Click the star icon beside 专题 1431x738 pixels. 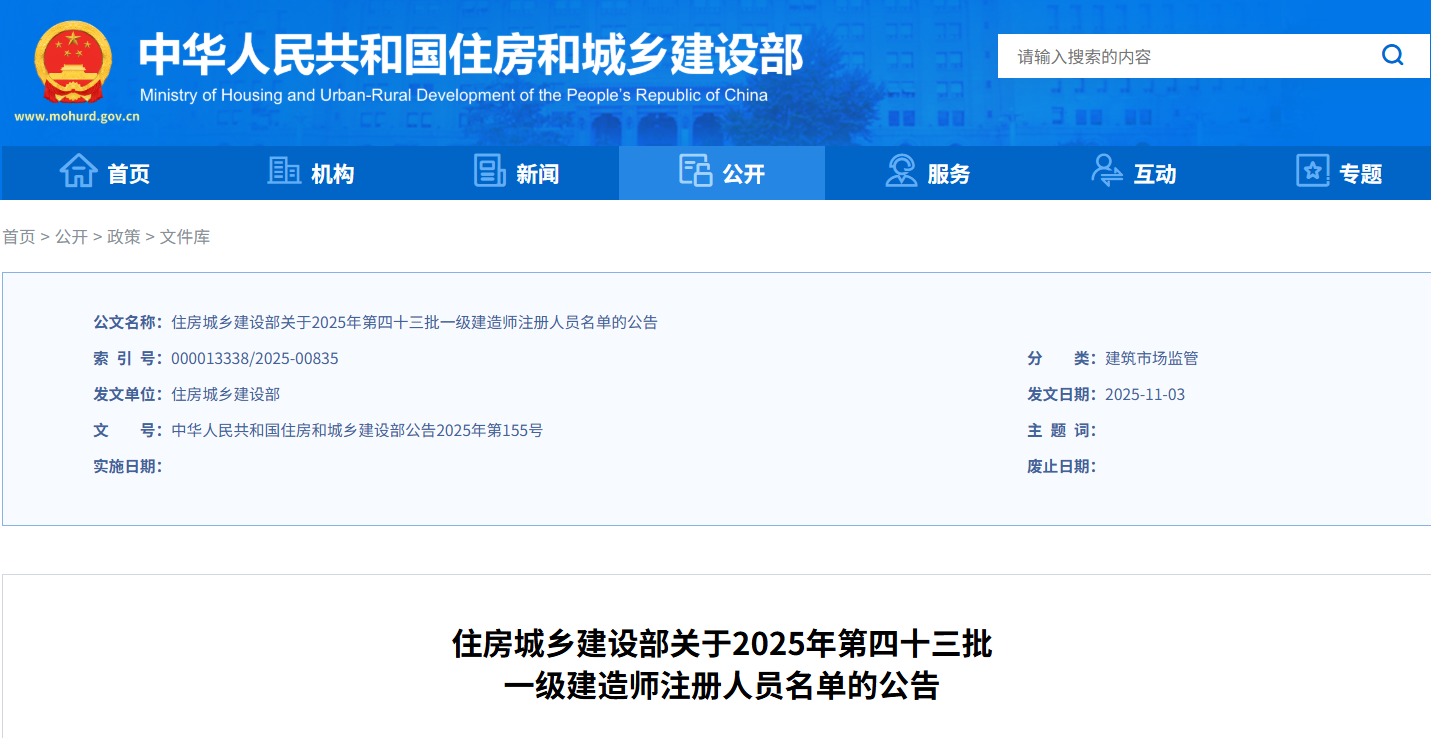pyautogui.click(x=1312, y=171)
